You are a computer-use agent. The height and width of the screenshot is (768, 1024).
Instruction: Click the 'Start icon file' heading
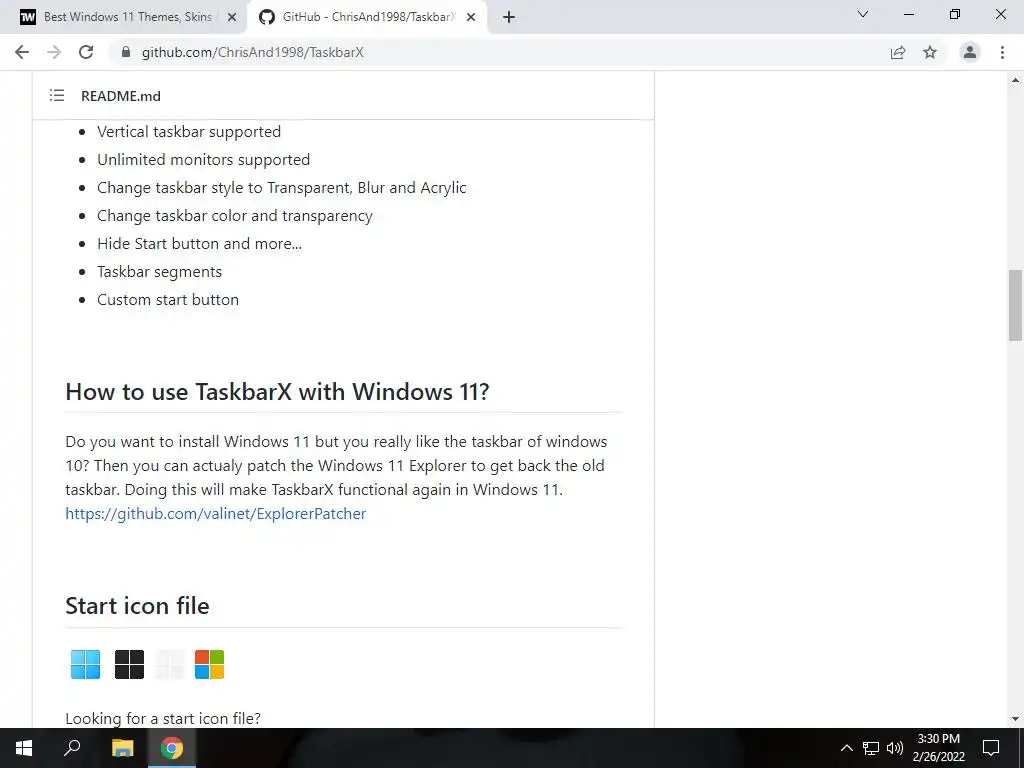(137, 606)
